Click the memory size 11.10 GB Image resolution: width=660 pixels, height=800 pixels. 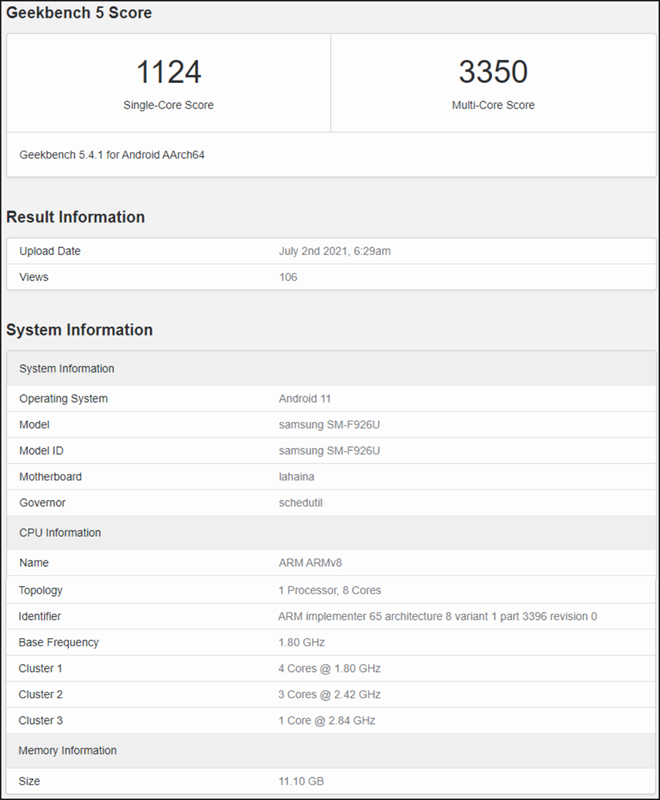(301, 780)
